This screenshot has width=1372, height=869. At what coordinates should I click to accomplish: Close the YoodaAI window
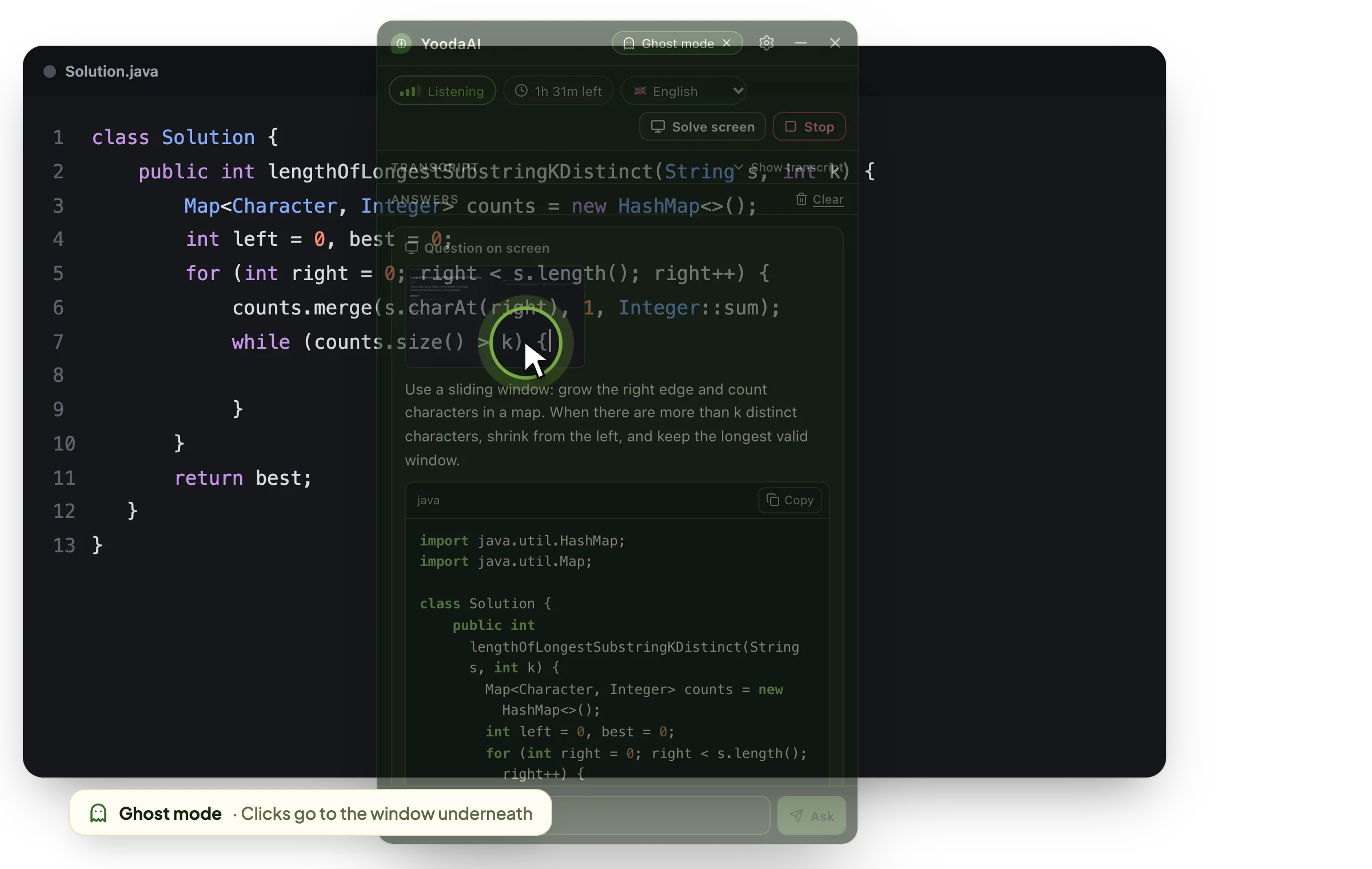click(x=835, y=43)
